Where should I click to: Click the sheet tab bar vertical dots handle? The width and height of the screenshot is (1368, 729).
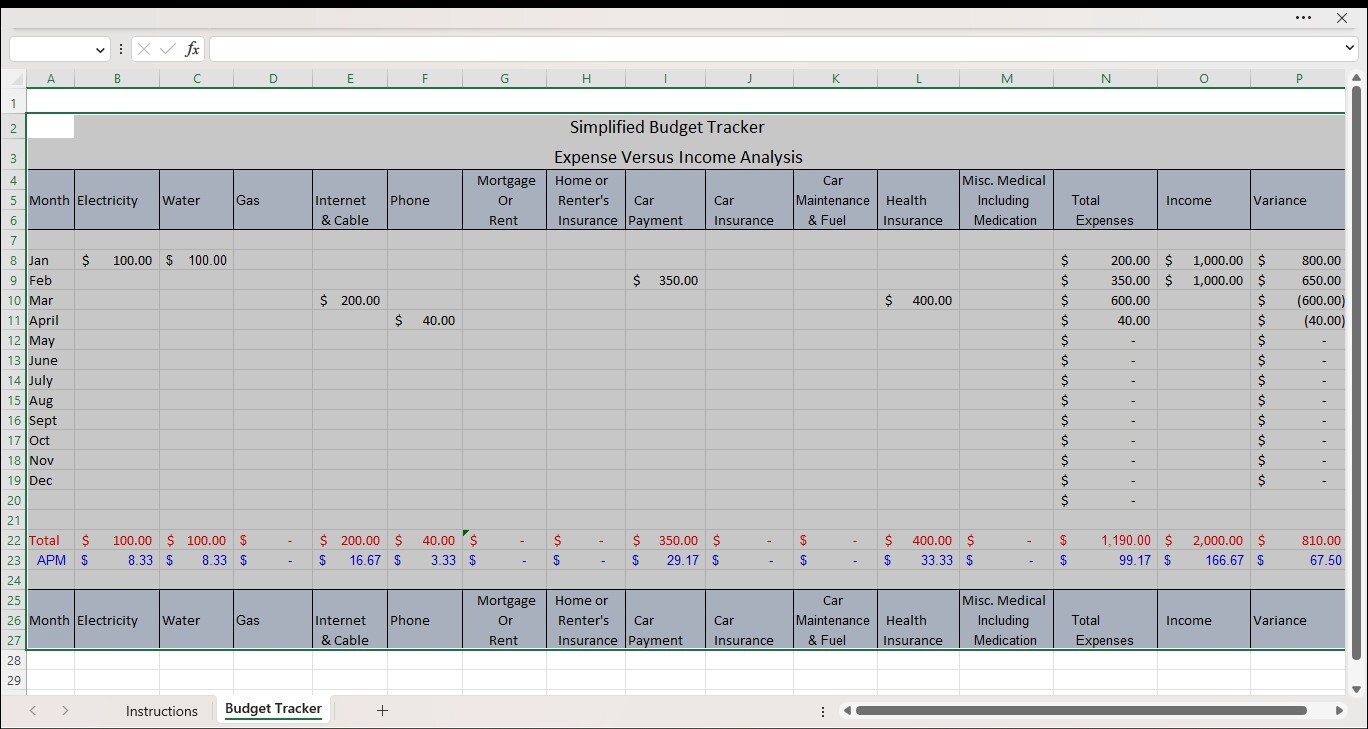pyautogui.click(x=823, y=711)
